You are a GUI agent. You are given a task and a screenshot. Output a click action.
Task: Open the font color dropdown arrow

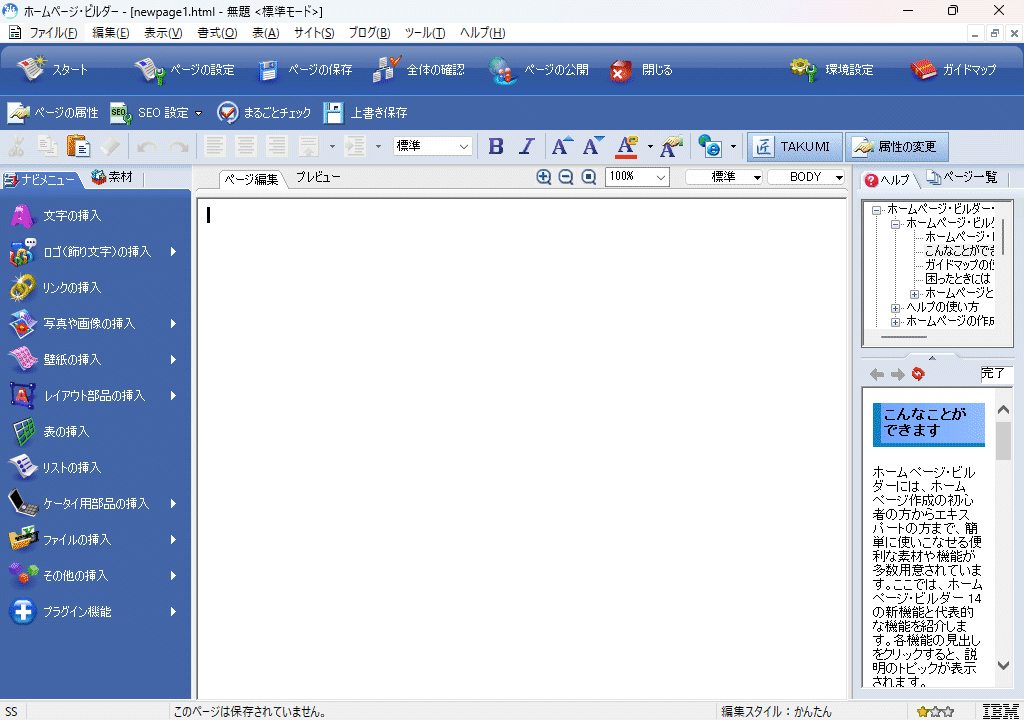point(650,147)
